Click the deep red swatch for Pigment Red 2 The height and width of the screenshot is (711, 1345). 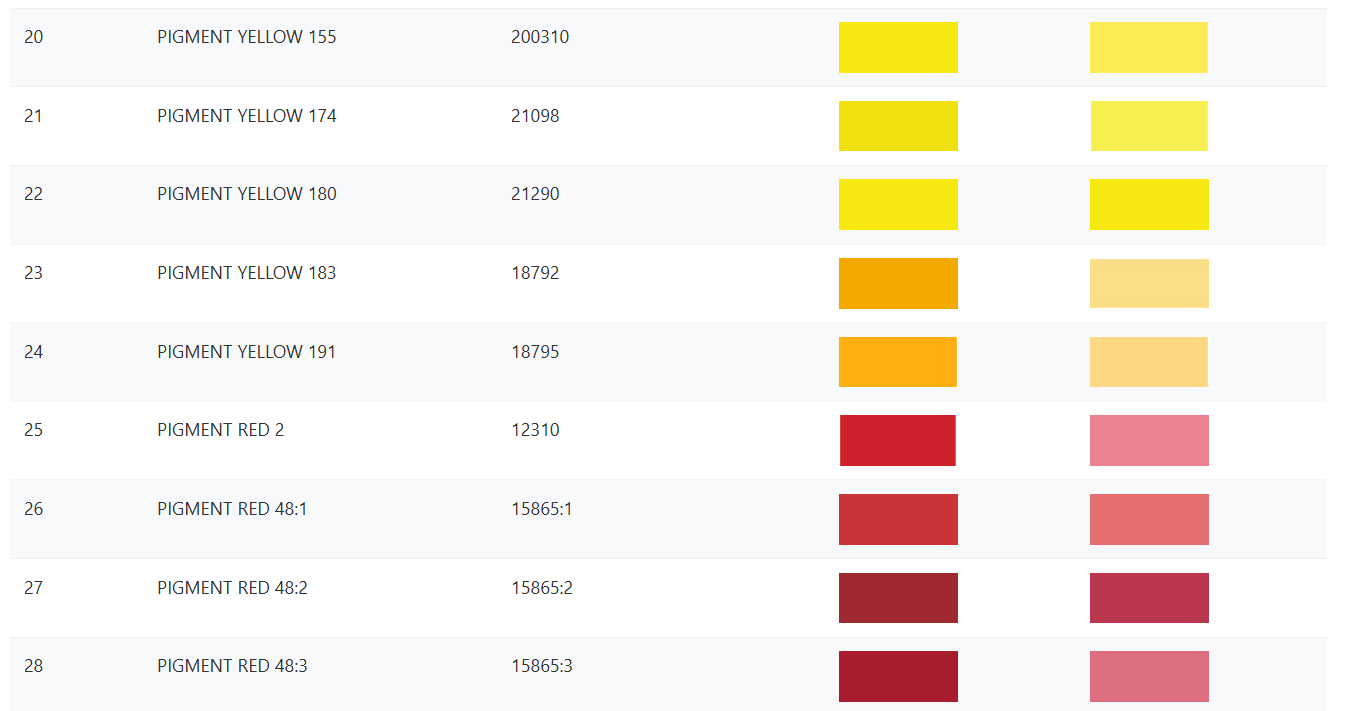coord(898,440)
